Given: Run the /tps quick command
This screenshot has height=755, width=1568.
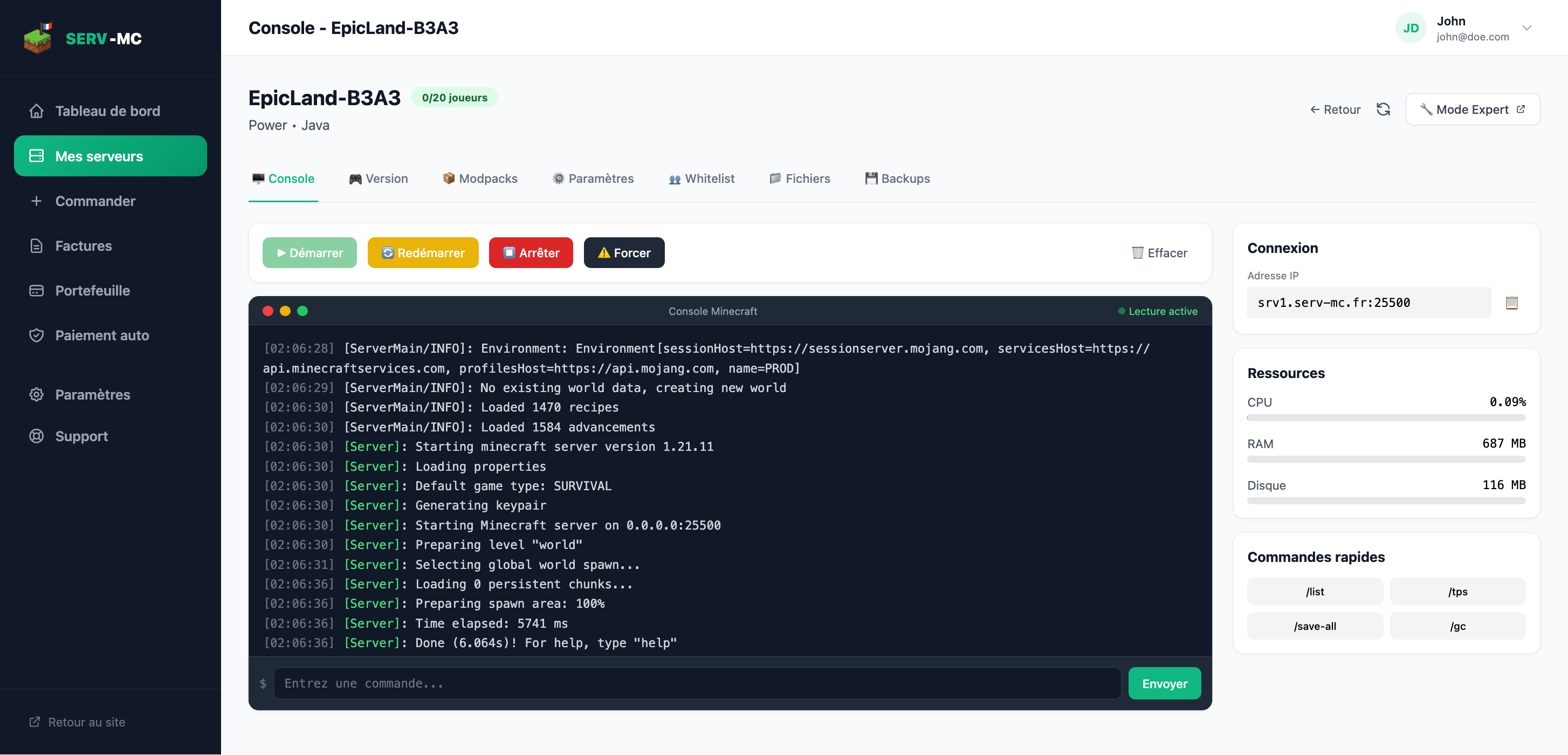Looking at the screenshot, I should [x=1457, y=591].
